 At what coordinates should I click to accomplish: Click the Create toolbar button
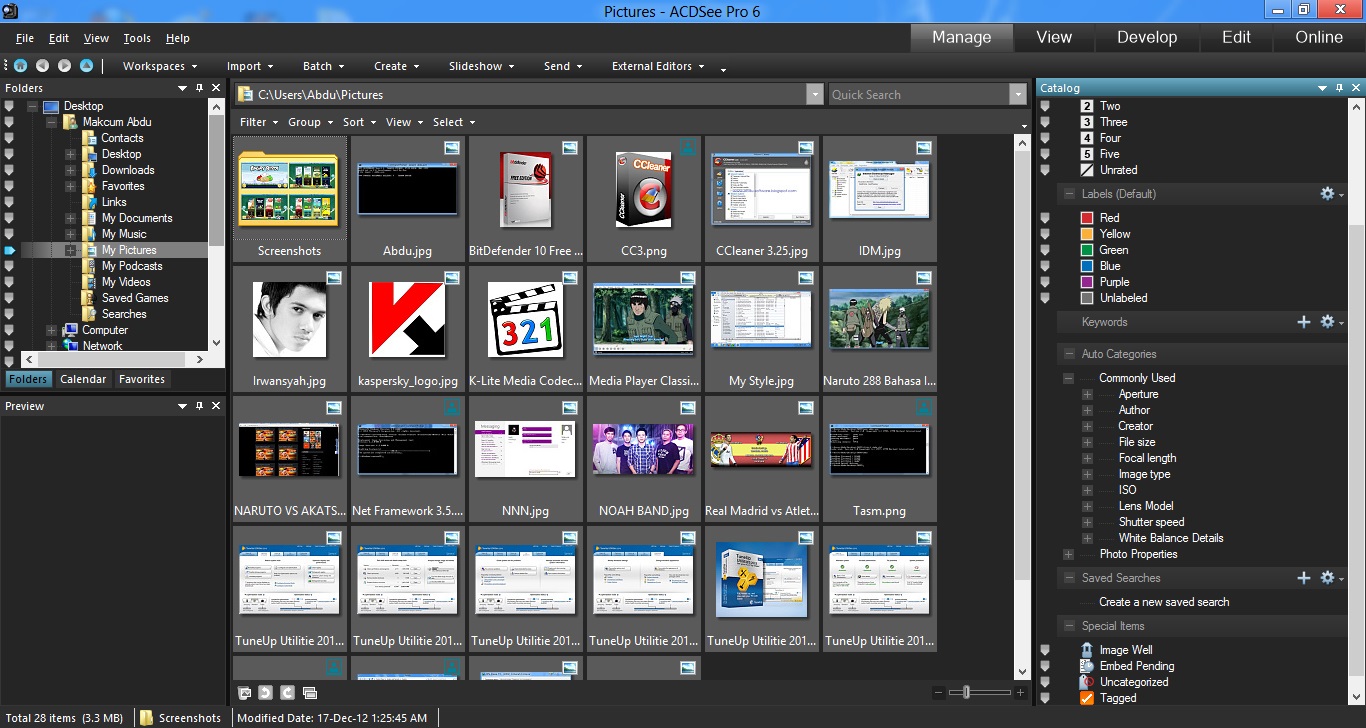tap(397, 66)
